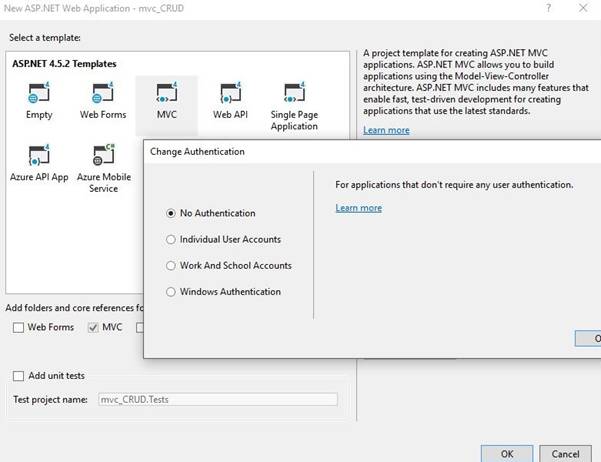Confirm the template dialog with OK
This screenshot has width=601, height=462.
click(507, 454)
